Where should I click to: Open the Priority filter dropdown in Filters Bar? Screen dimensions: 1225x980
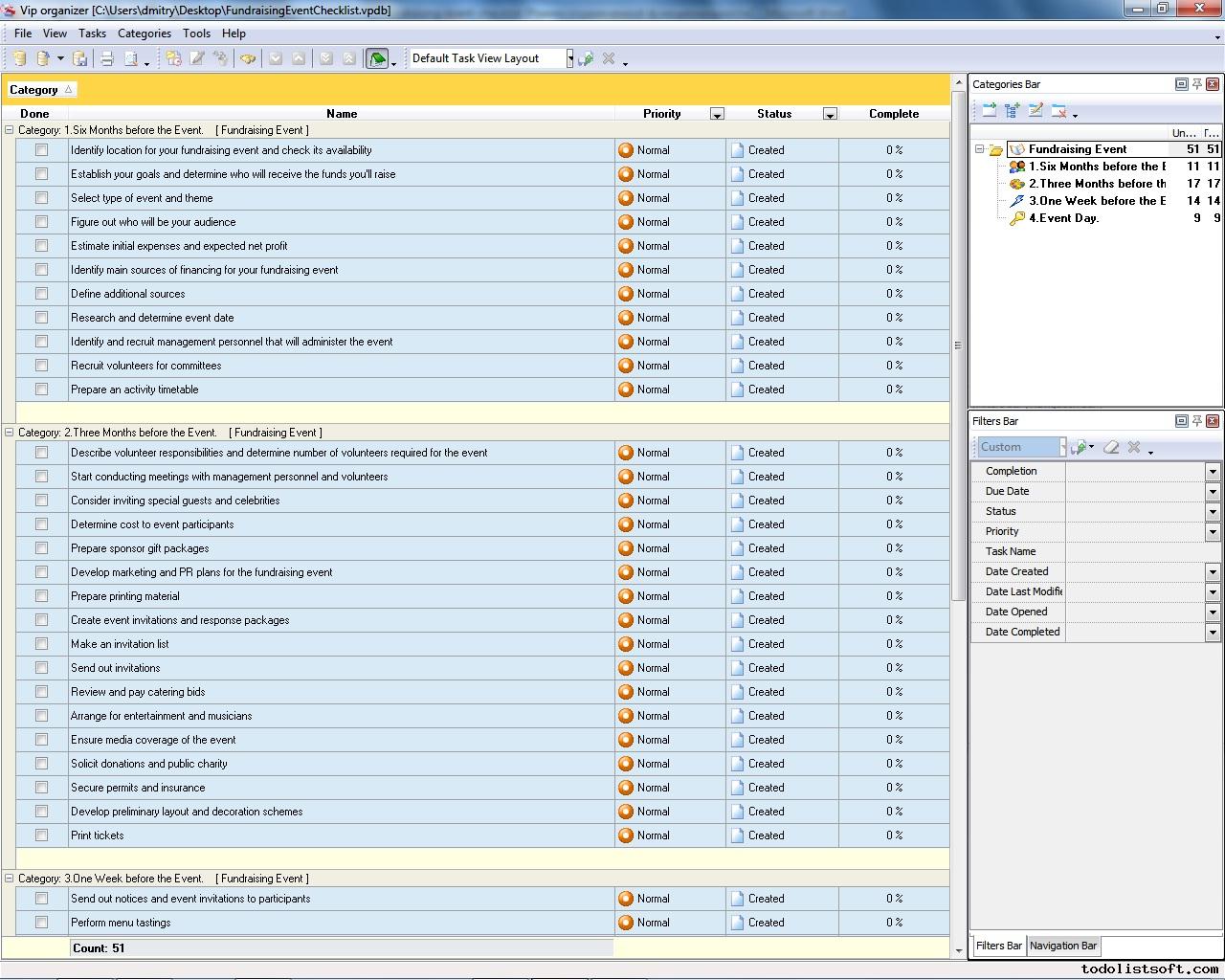(x=1212, y=531)
